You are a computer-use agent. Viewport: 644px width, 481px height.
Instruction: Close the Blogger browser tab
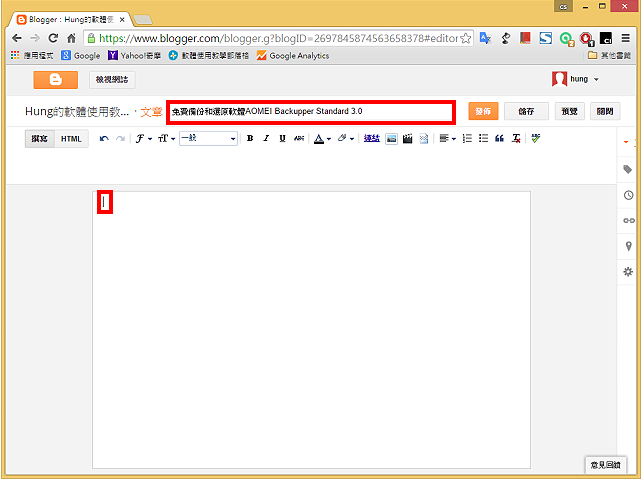[122, 19]
